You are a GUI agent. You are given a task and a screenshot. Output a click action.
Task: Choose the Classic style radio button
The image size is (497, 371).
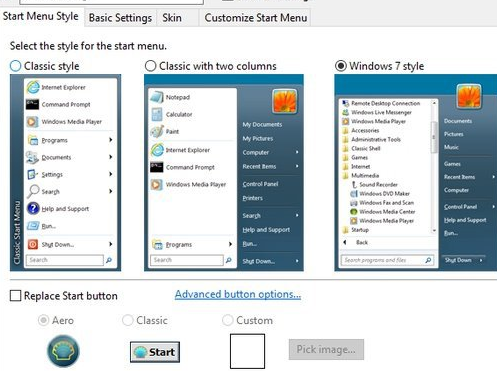pyautogui.click(x=16, y=66)
